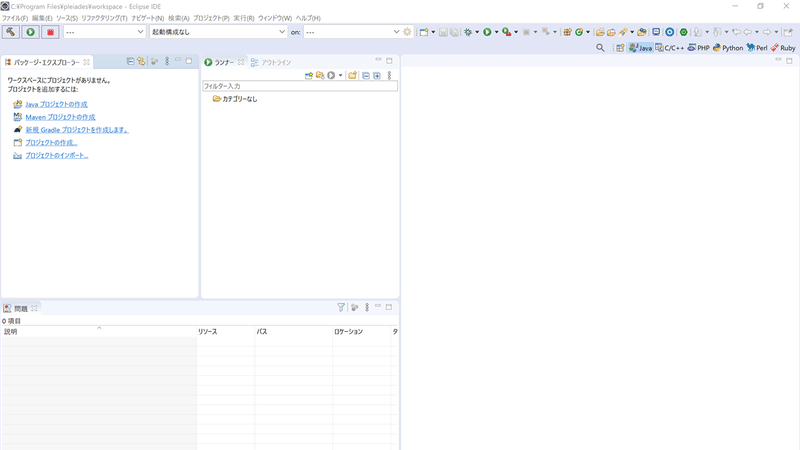This screenshot has width=800, height=450.
Task: Switch to the C/C++ perspective
Action: (669, 47)
